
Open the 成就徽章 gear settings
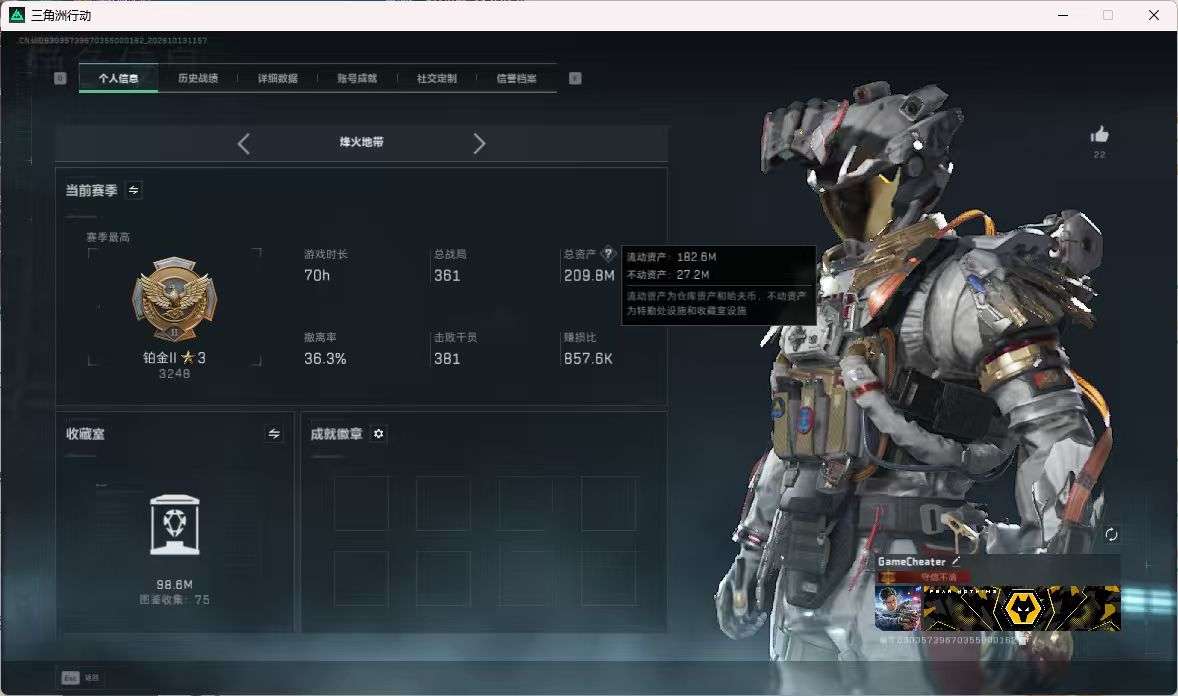click(379, 434)
